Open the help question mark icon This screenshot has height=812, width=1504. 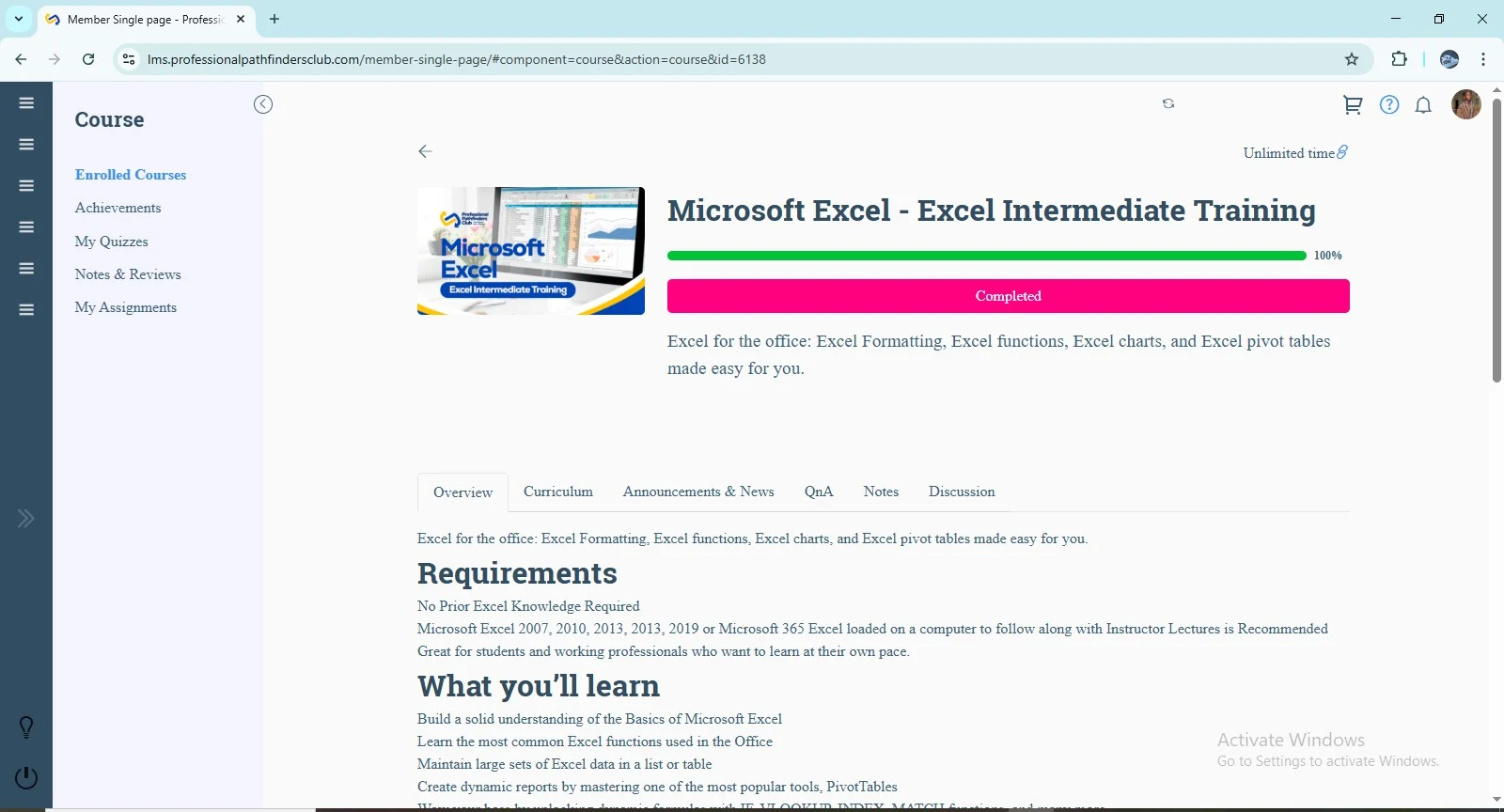tap(1389, 104)
